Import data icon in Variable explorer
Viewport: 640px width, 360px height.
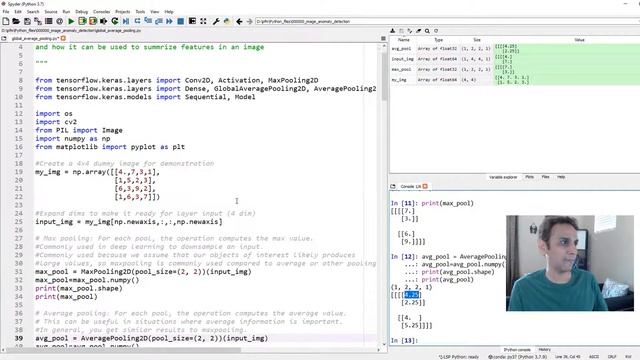[x=393, y=31]
